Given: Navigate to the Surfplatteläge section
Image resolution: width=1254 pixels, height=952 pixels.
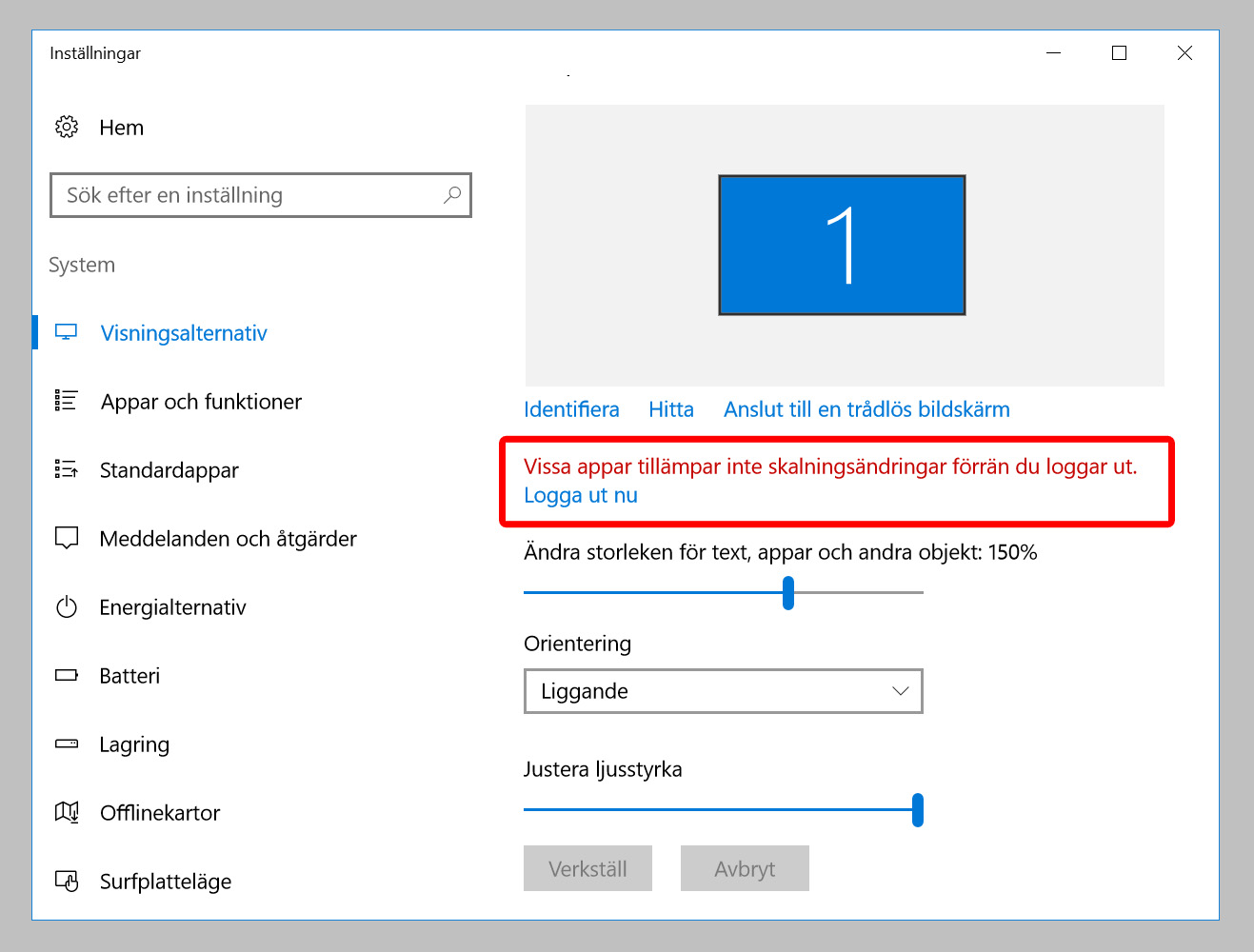Looking at the screenshot, I should [164, 881].
